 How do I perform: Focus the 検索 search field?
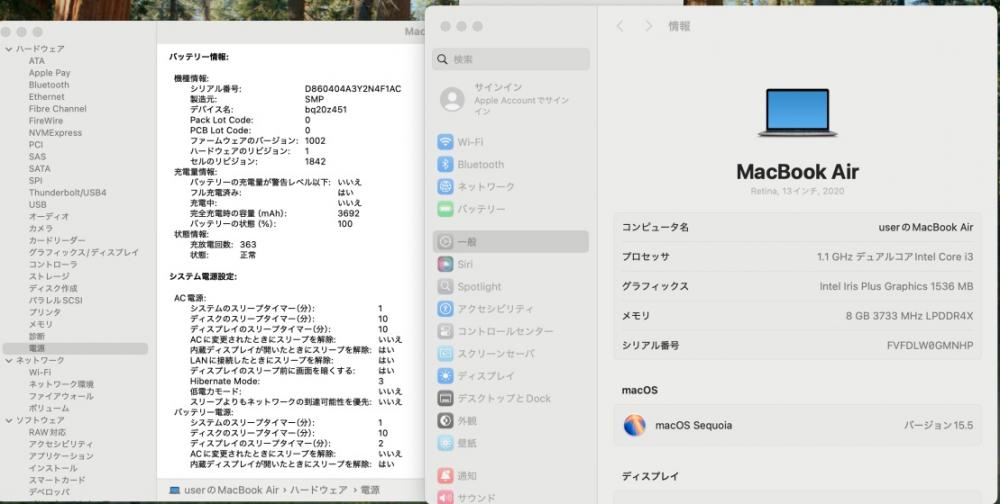510,59
